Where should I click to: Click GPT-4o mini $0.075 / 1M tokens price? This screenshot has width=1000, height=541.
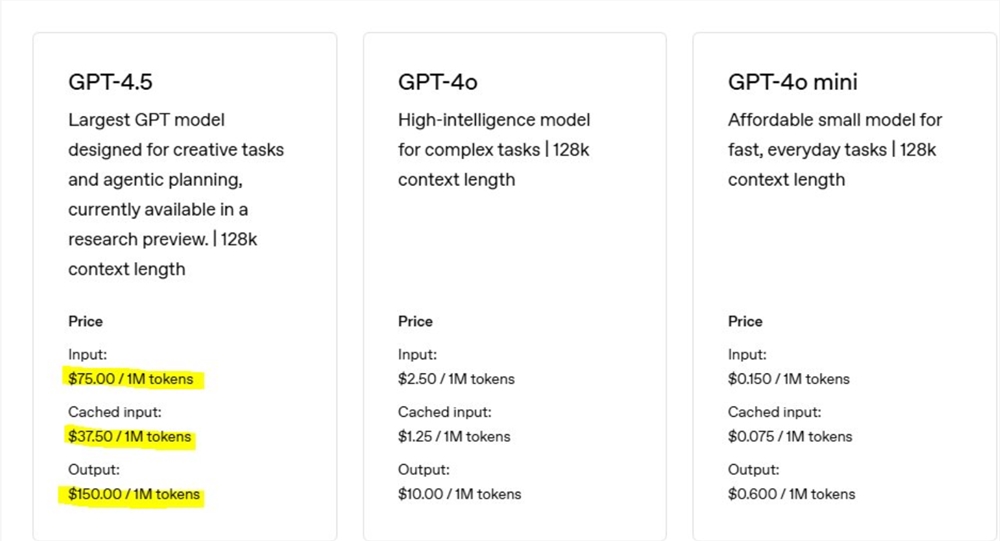790,437
